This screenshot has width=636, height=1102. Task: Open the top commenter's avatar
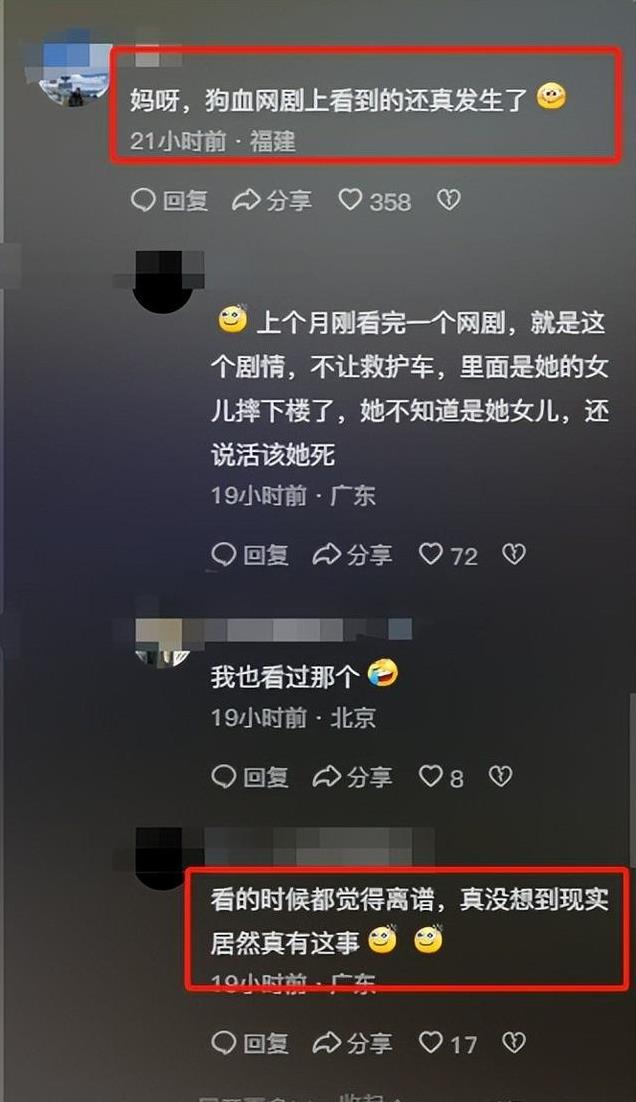[68, 68]
